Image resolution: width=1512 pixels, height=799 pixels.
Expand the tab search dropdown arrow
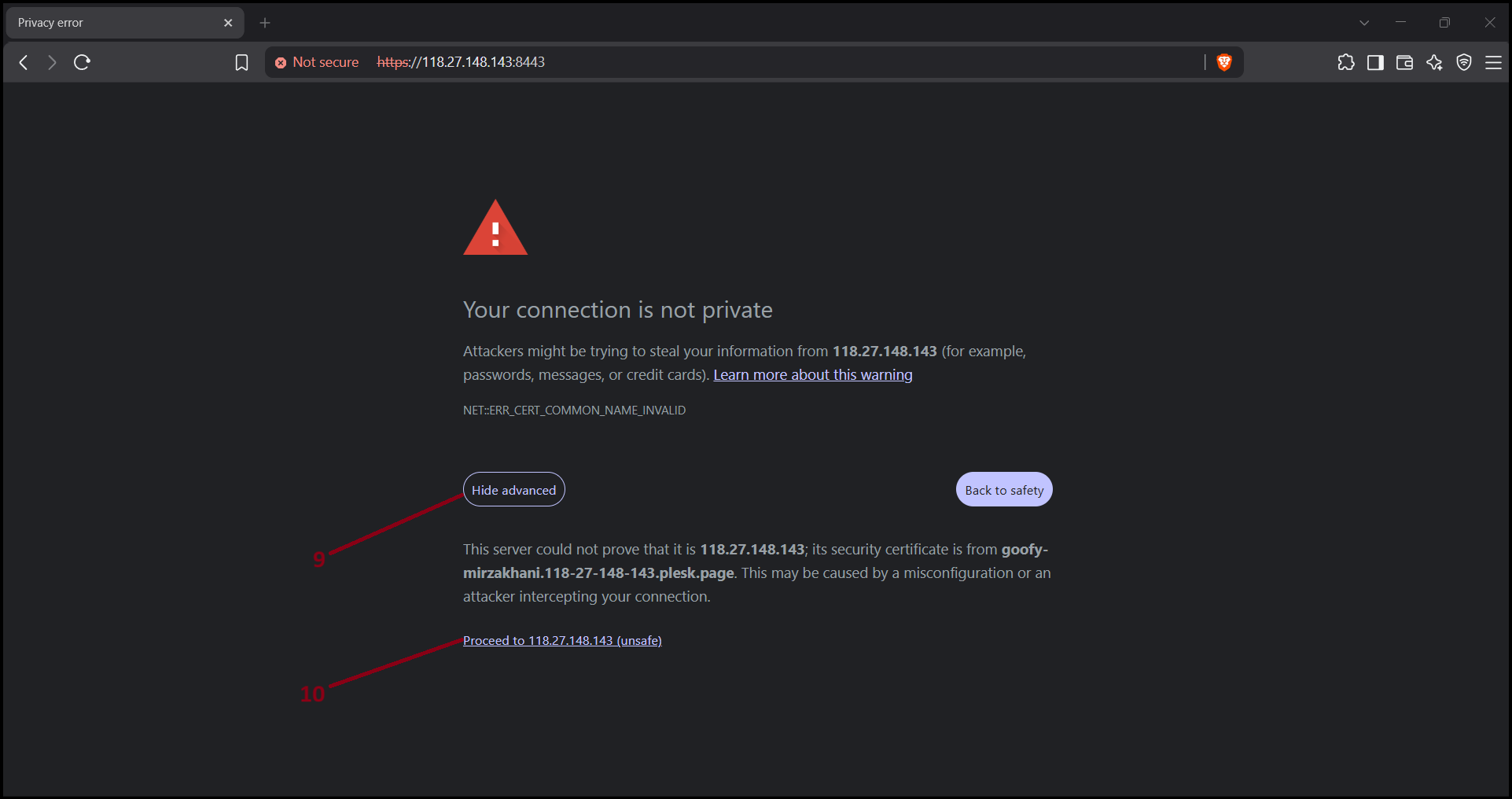point(1364,23)
